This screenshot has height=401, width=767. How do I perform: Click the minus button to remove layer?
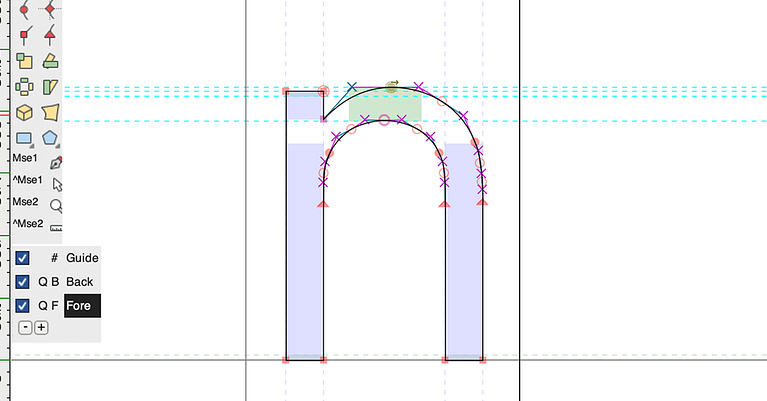click(25, 328)
